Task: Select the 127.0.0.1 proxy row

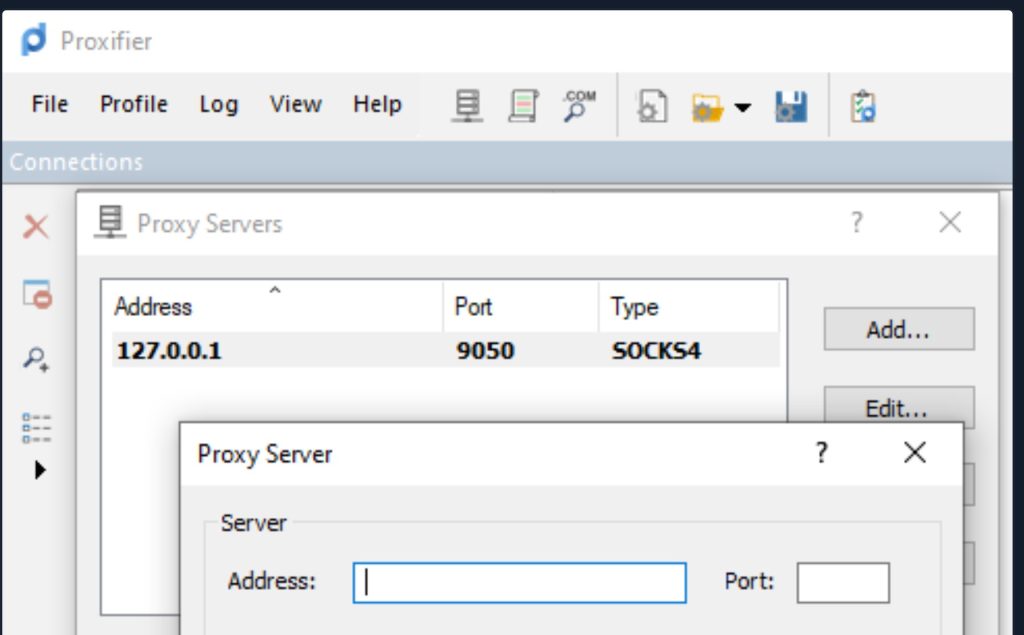Action: click(x=446, y=350)
